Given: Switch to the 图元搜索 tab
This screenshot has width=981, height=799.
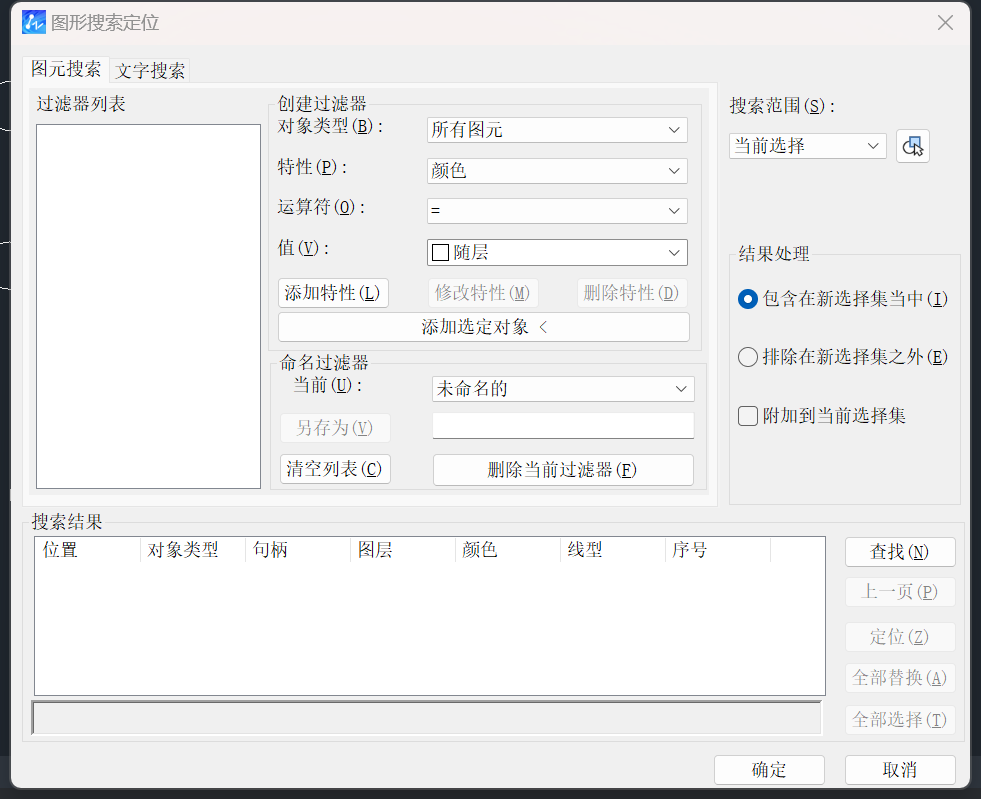Looking at the screenshot, I should tap(65, 71).
